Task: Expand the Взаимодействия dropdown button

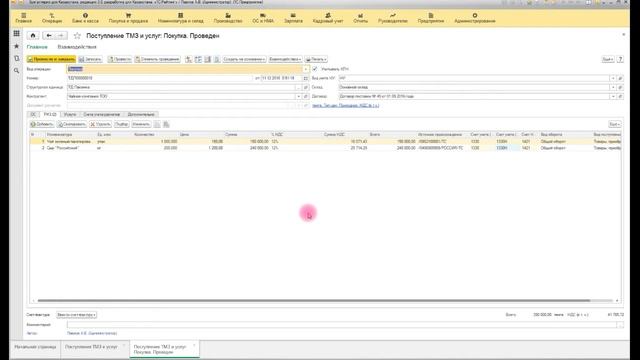Action: [285, 59]
